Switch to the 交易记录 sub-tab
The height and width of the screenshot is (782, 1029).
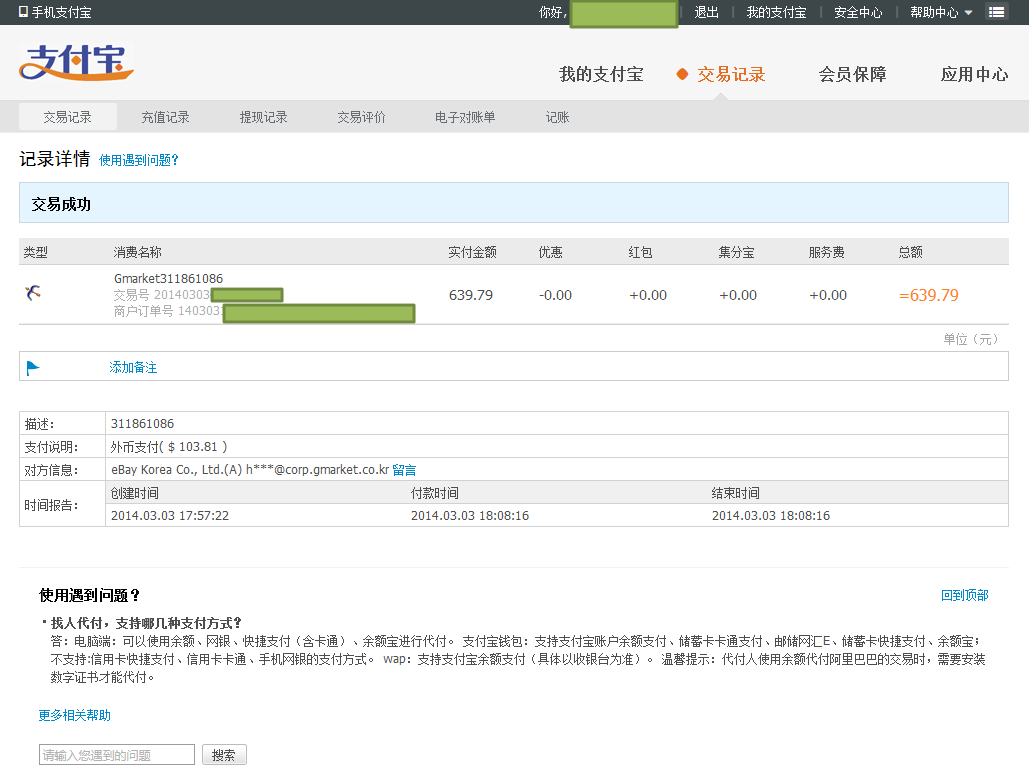[68, 117]
